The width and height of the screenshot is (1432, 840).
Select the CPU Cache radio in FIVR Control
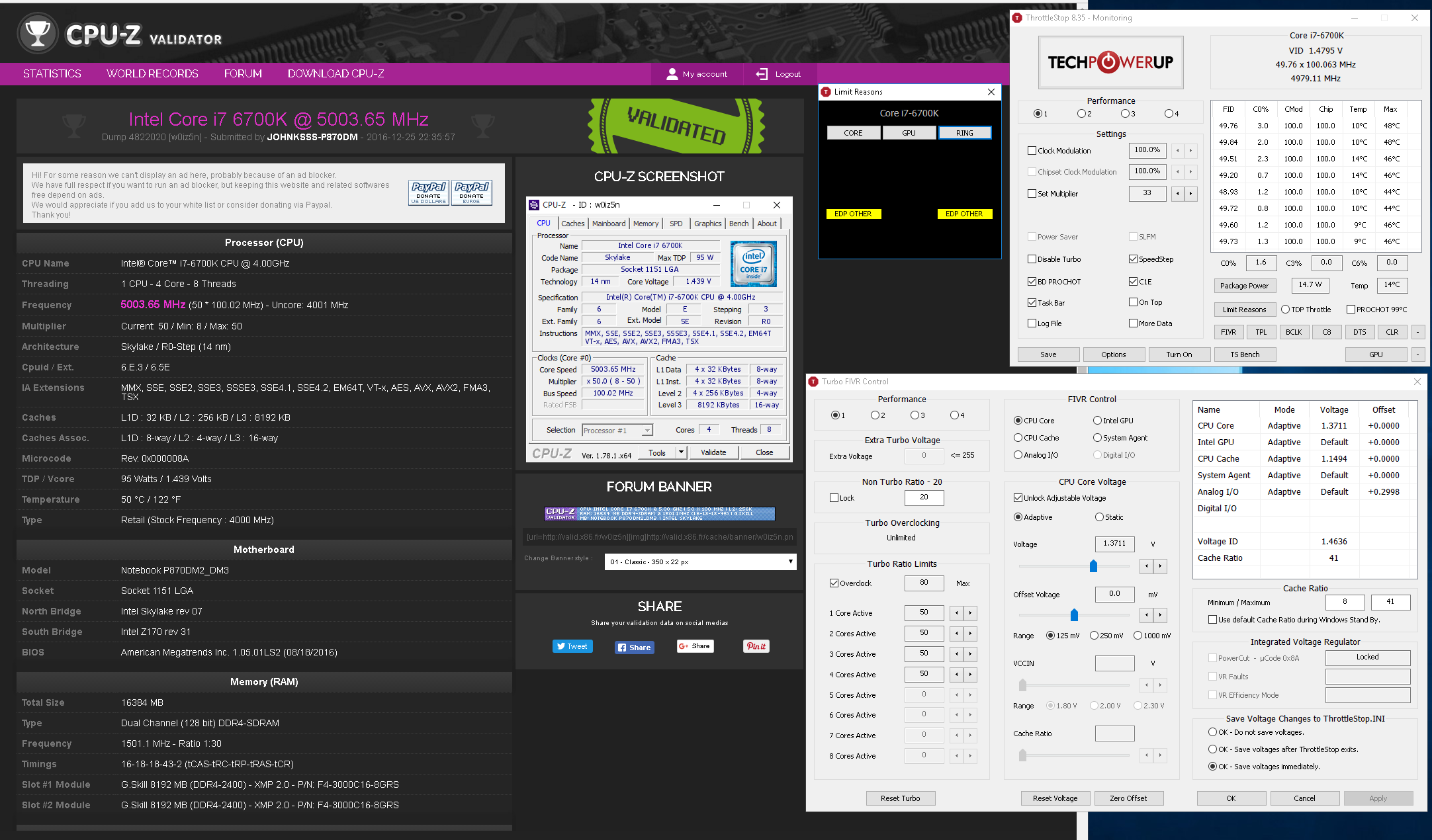point(1018,438)
